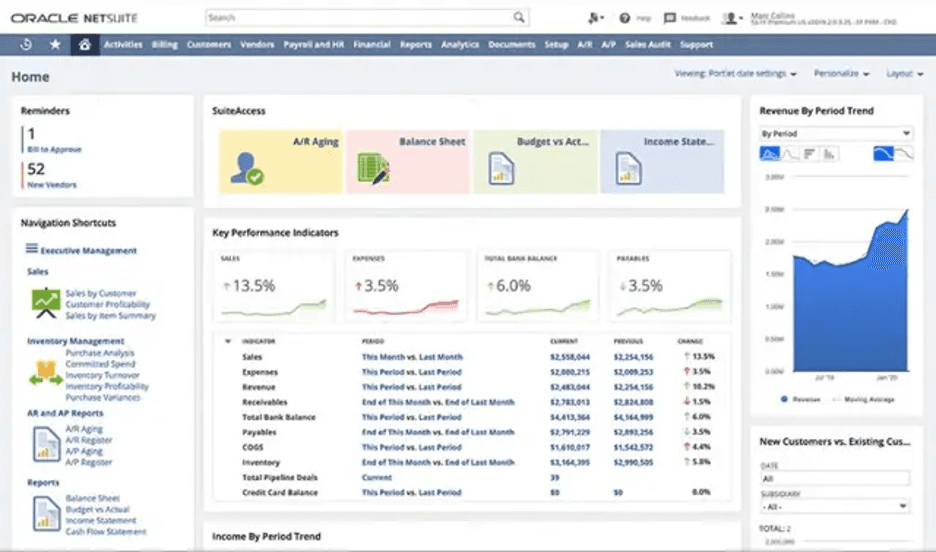936x552 pixels.
Task: Click the Shortcuts star icon
Action: (x=55, y=45)
